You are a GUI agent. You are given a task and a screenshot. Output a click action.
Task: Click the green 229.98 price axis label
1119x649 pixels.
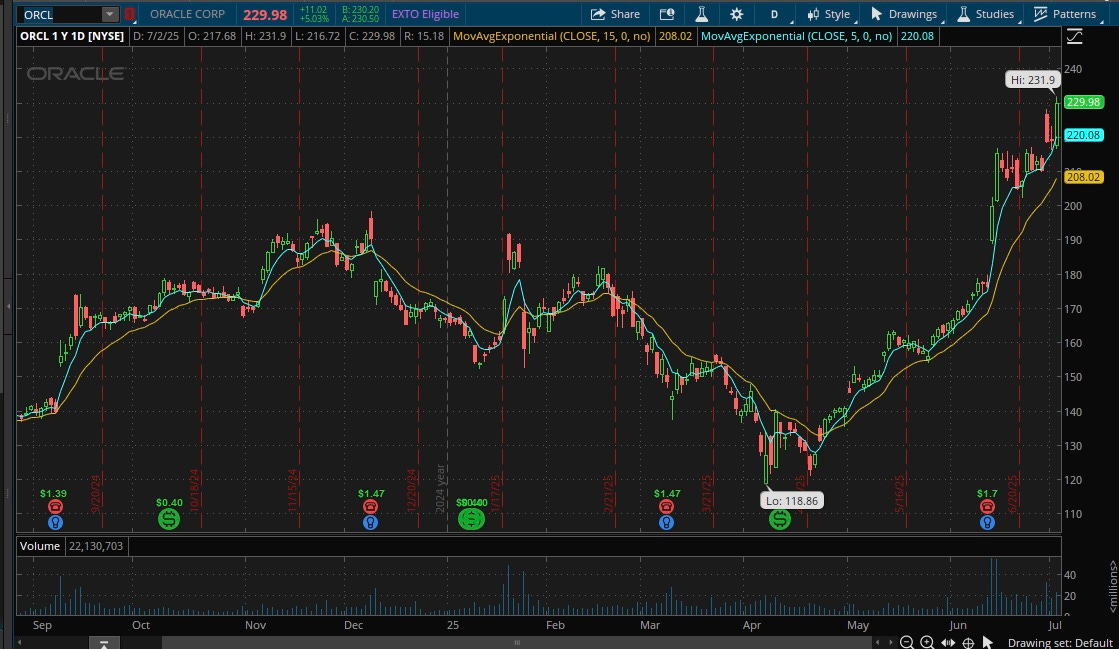1083,102
